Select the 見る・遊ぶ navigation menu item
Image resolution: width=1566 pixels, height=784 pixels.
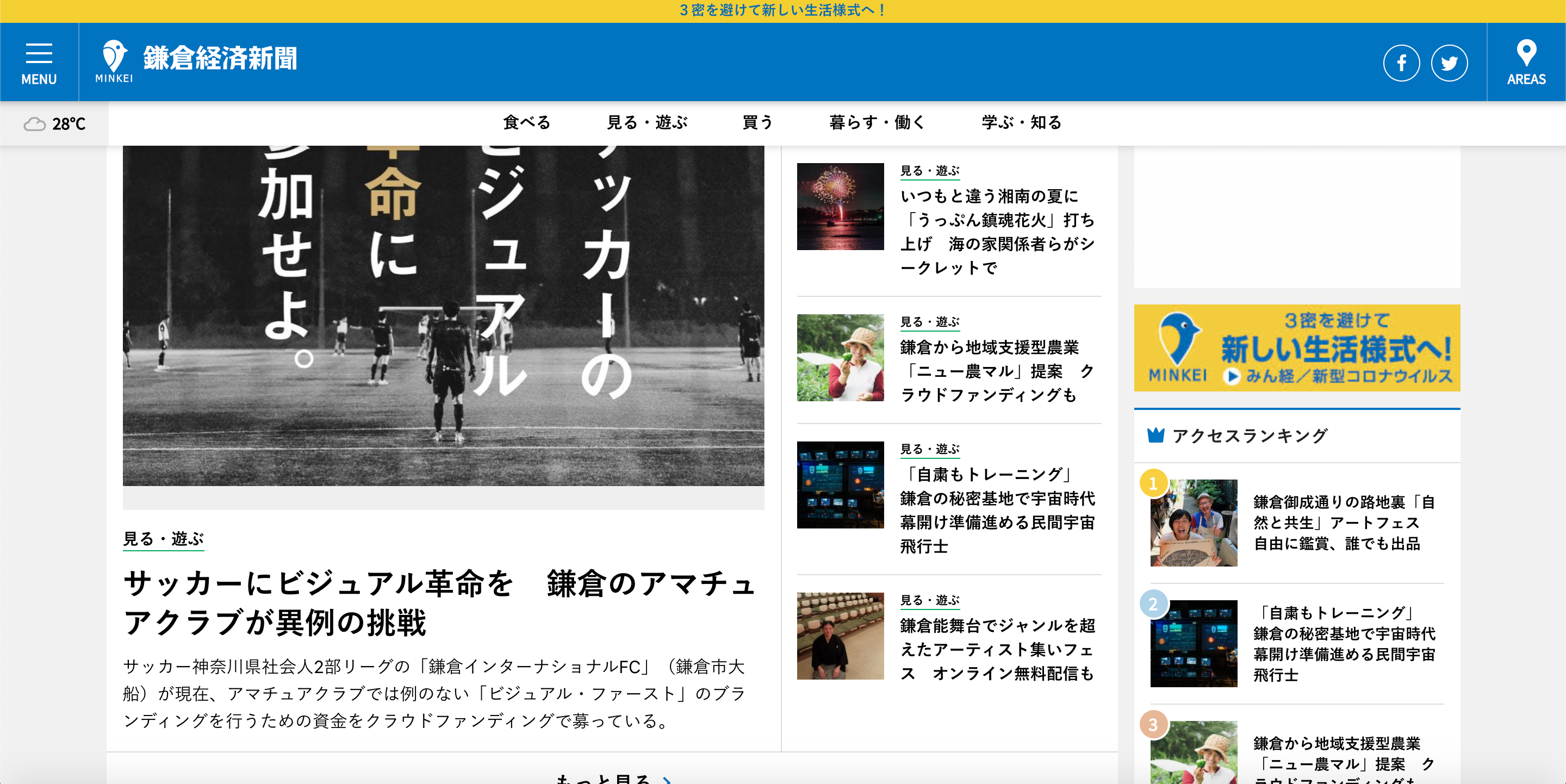[x=647, y=123]
